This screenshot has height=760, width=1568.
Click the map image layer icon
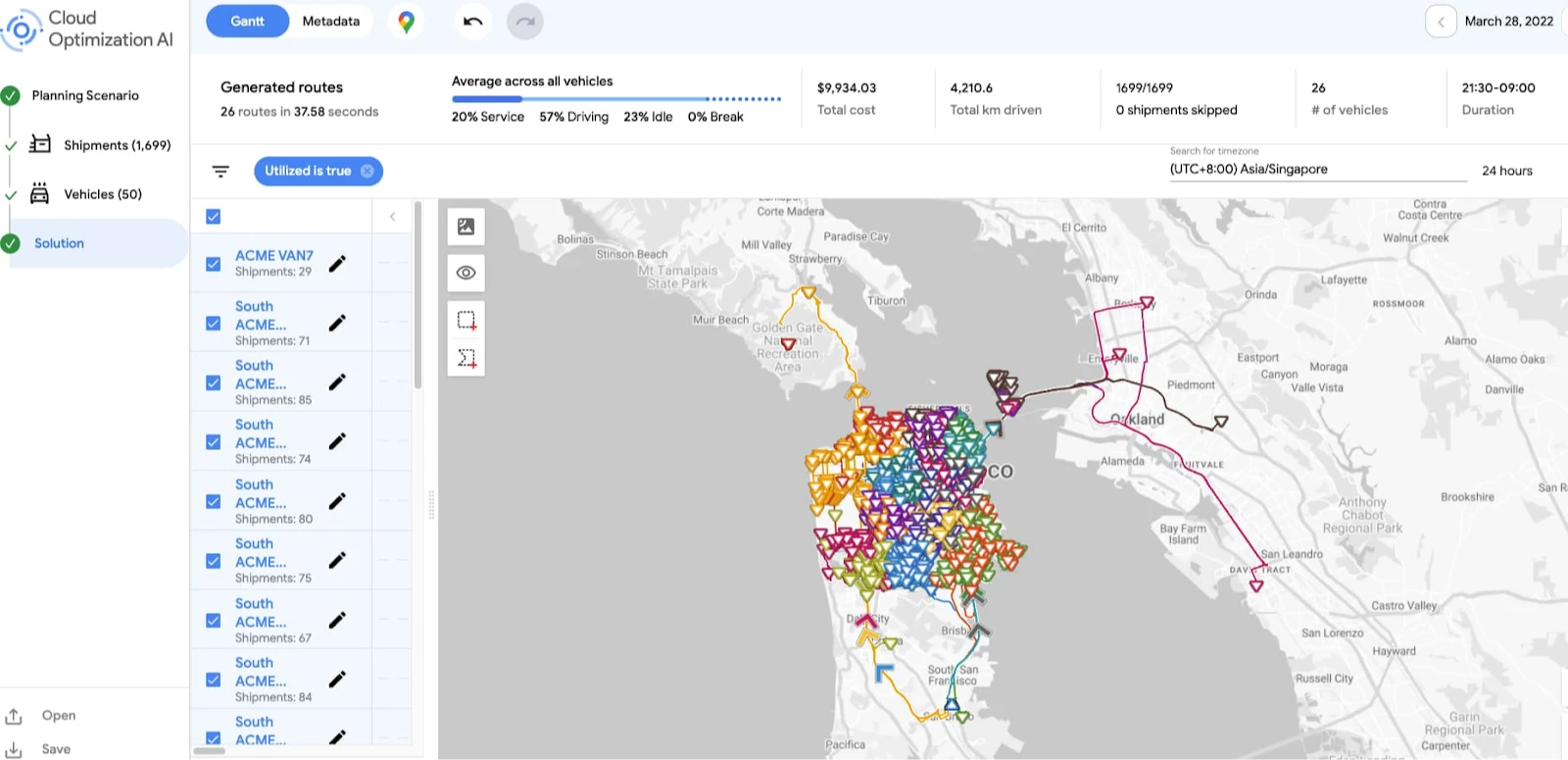(466, 227)
